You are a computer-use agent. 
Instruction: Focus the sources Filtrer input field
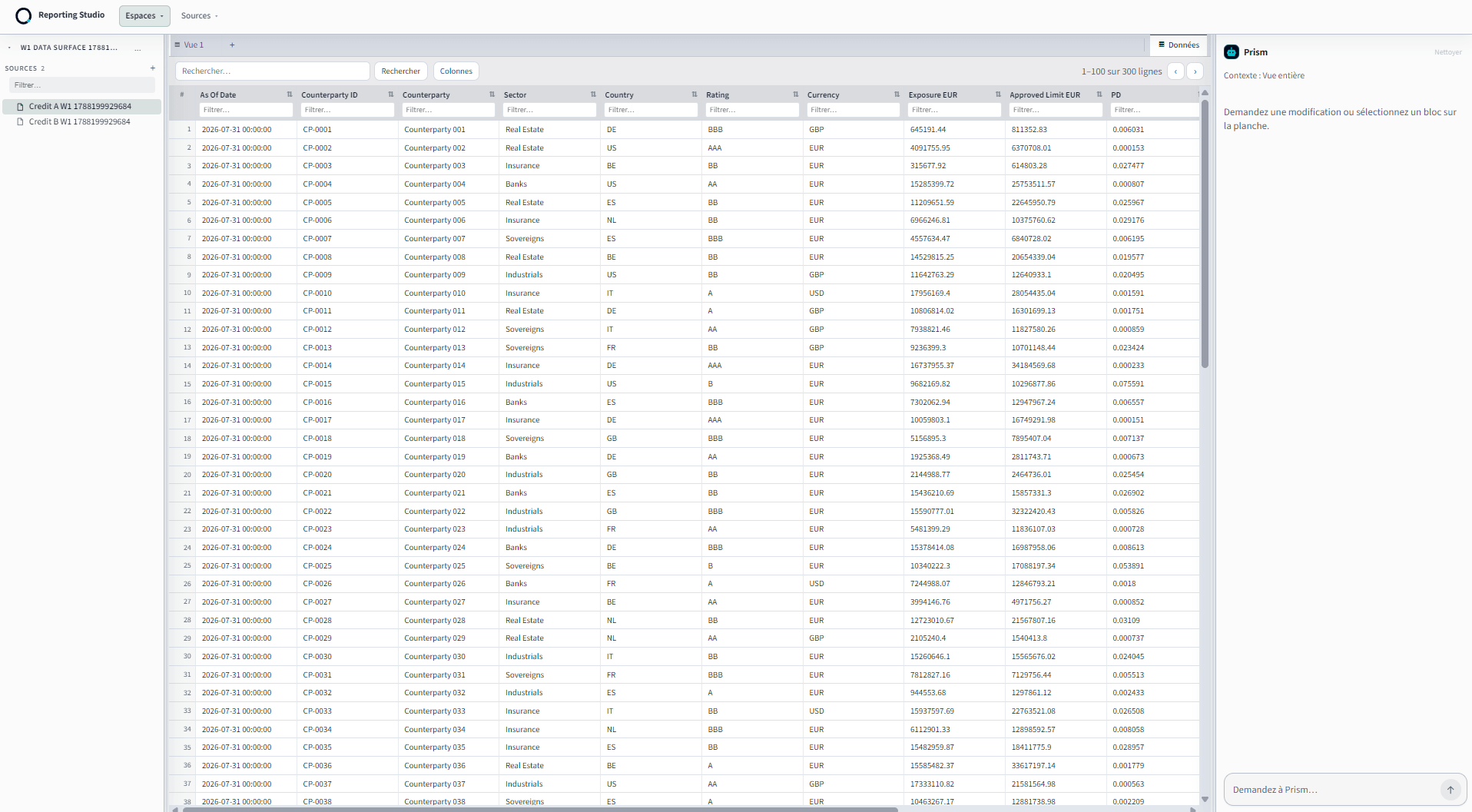pos(82,85)
